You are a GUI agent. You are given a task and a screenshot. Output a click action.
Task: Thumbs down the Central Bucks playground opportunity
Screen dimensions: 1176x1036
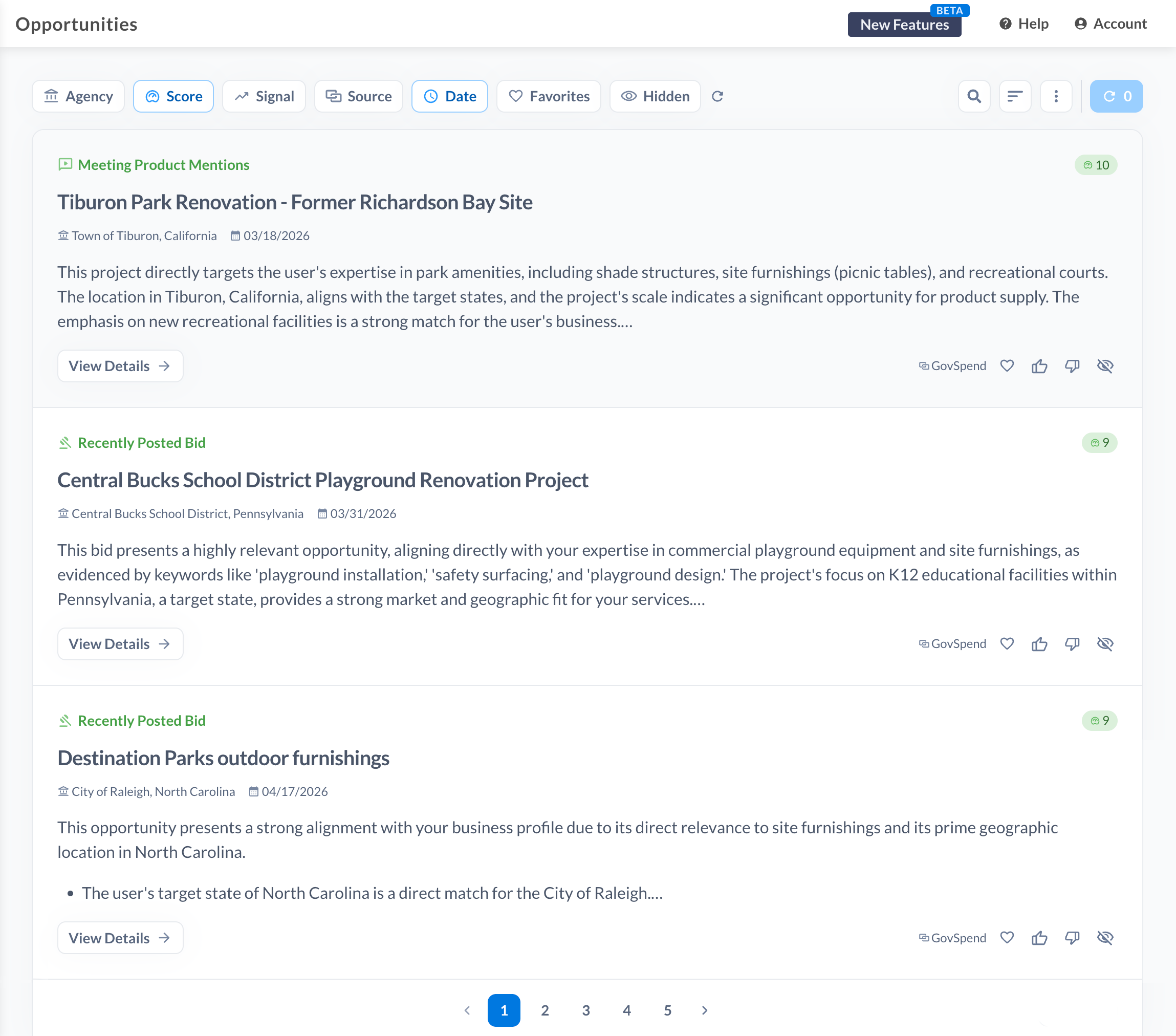[x=1072, y=643]
